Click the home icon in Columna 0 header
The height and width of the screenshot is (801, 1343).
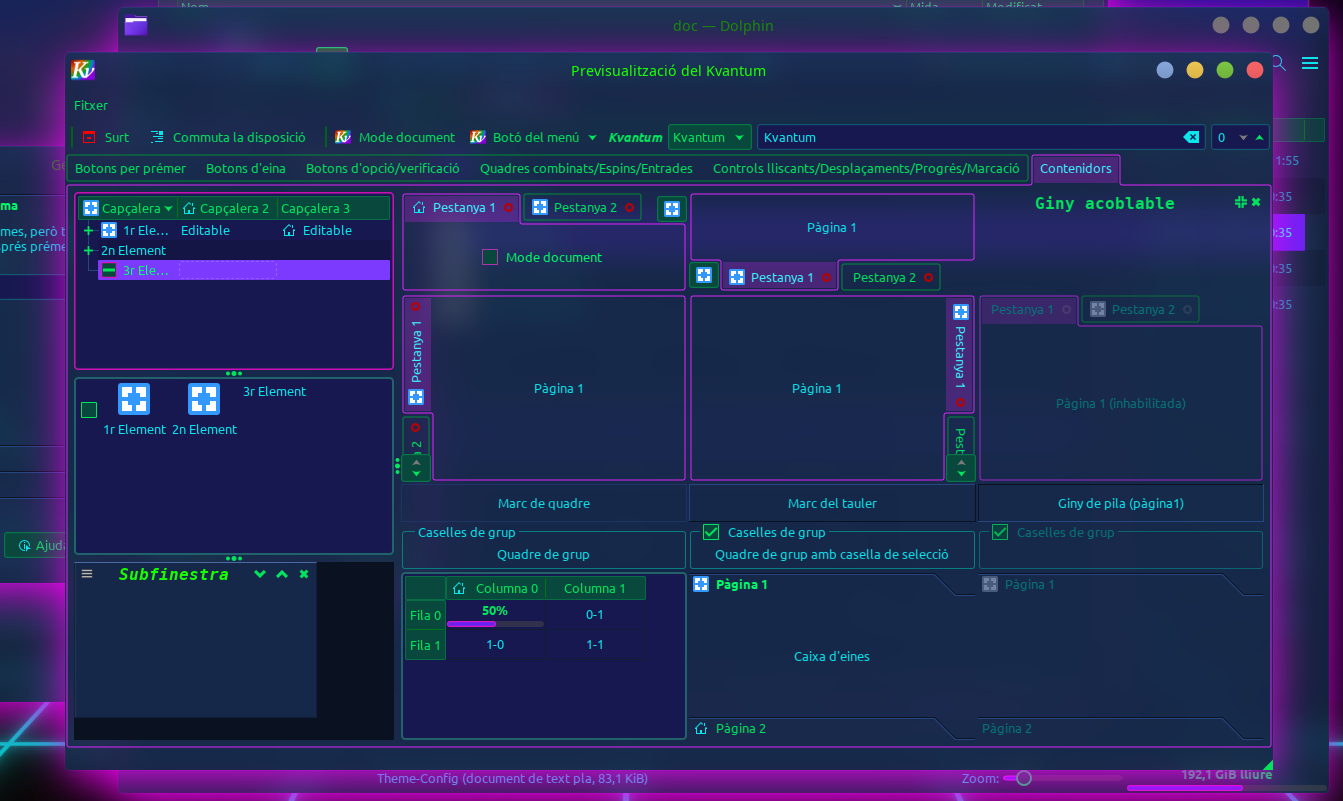tap(460, 588)
